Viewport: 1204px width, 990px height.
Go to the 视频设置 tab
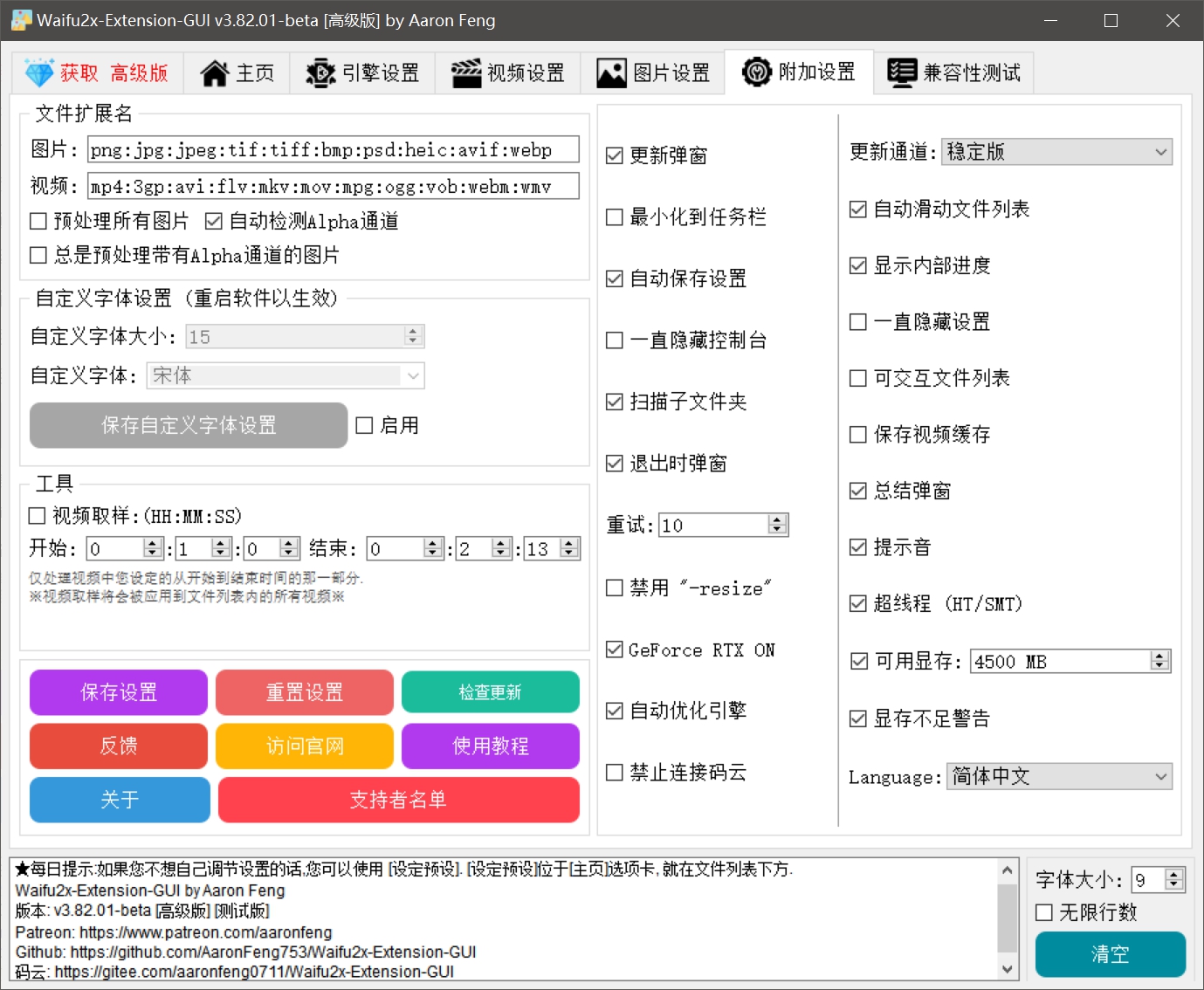point(508,73)
